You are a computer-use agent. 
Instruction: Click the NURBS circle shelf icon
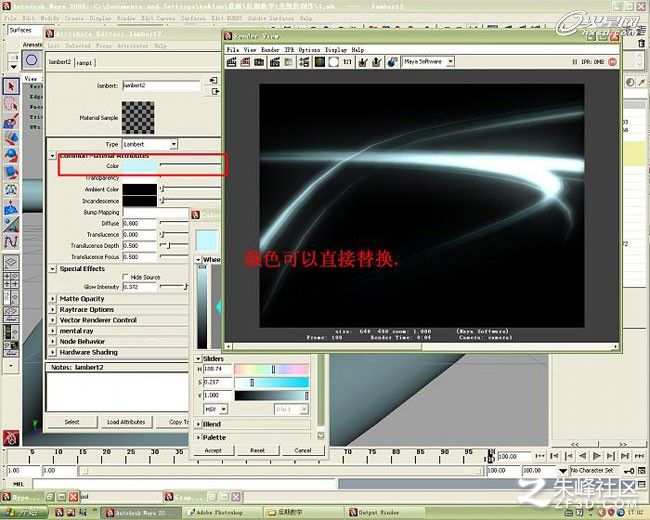(32, 61)
